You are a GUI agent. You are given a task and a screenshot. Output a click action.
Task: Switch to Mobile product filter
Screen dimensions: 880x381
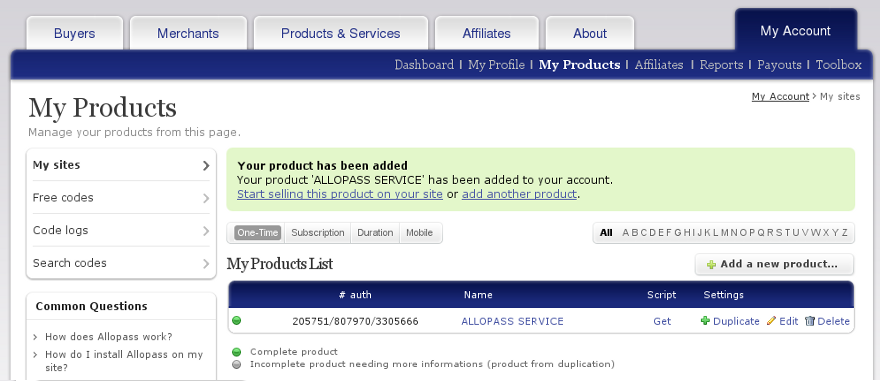tap(420, 233)
